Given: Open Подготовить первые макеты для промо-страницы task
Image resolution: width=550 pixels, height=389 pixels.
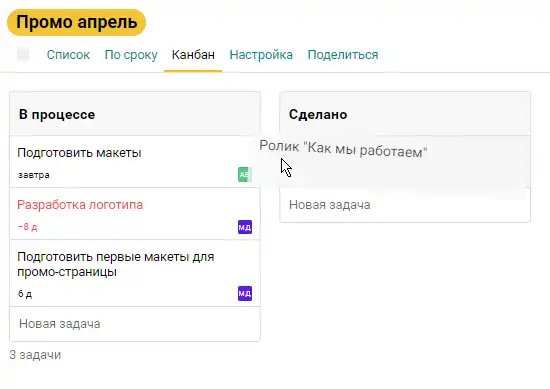Looking at the screenshot, I should [135, 273].
